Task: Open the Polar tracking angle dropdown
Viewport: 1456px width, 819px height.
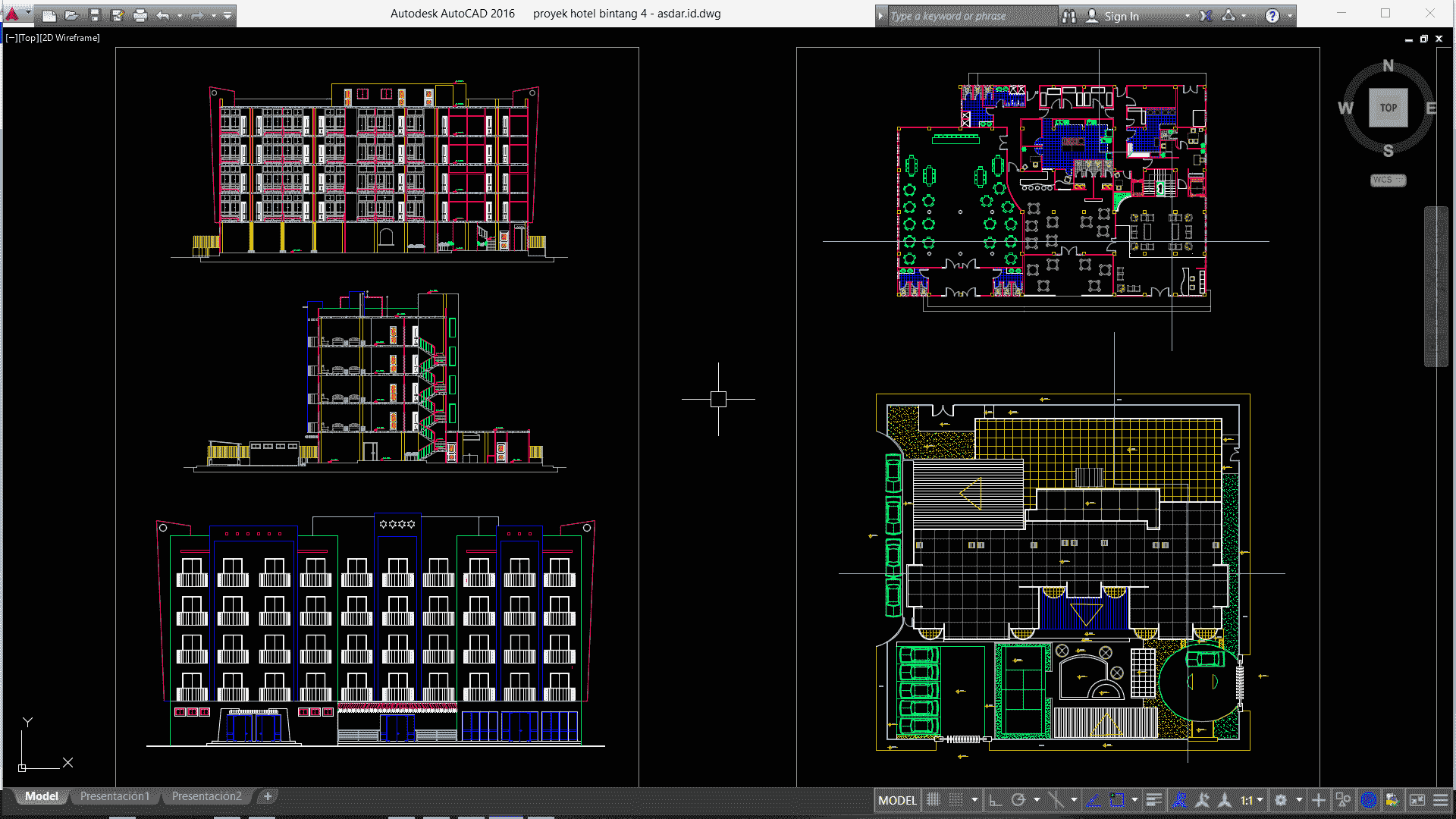Action: tap(1037, 800)
